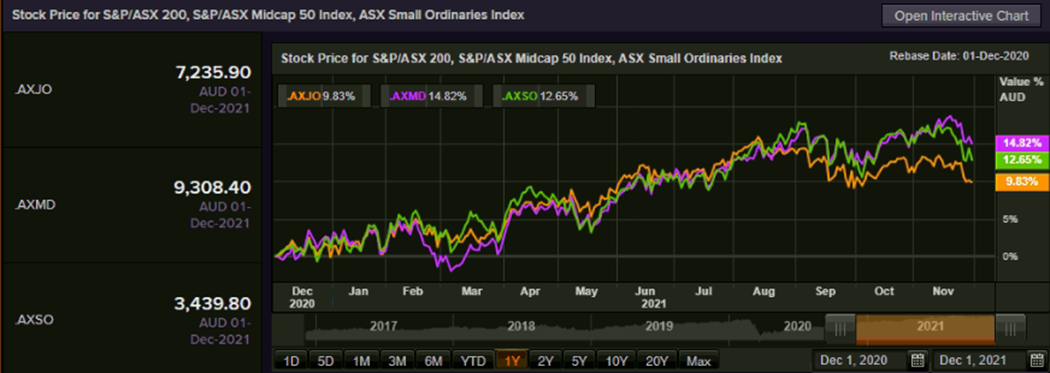Select the YTD range button

point(473,361)
